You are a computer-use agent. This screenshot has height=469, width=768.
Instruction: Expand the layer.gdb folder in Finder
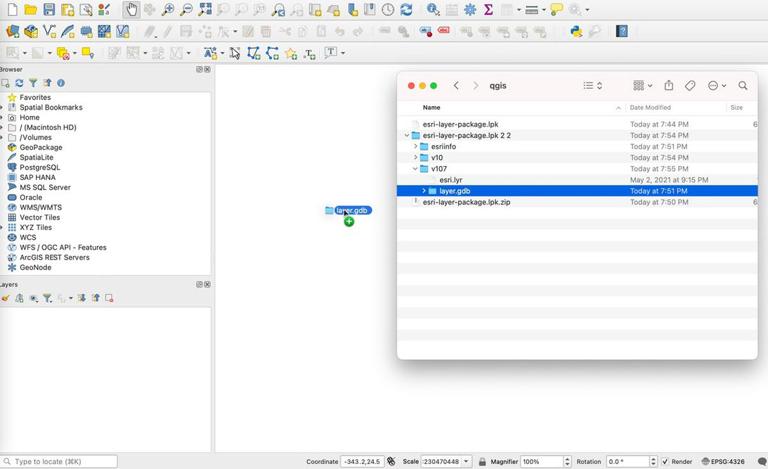click(x=424, y=191)
